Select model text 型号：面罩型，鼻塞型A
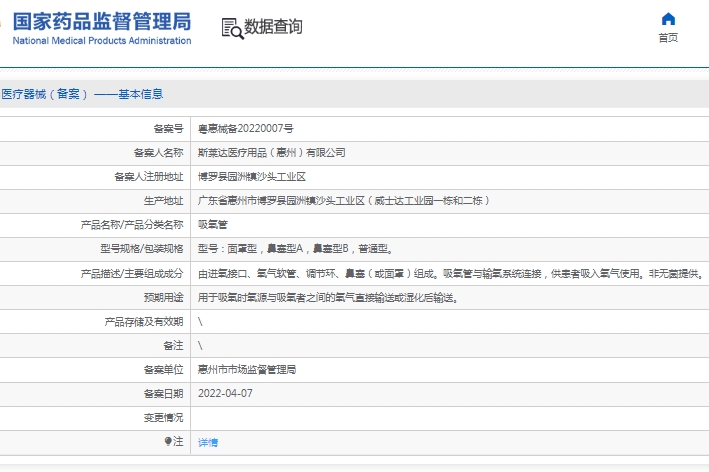The height and width of the screenshot is (472, 709). tap(296, 249)
